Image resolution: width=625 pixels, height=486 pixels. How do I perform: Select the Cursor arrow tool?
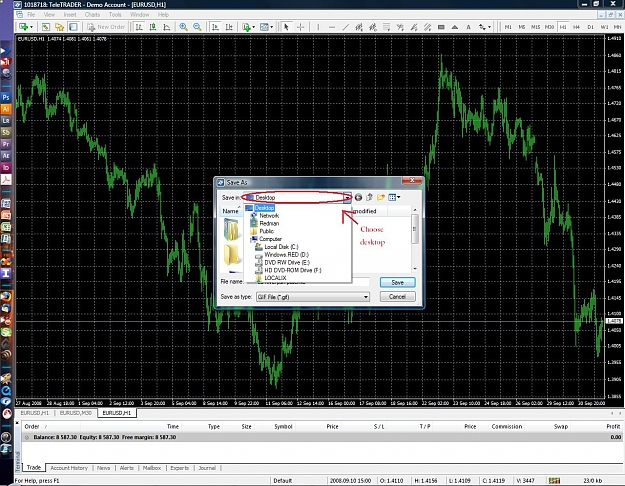(x=286, y=27)
